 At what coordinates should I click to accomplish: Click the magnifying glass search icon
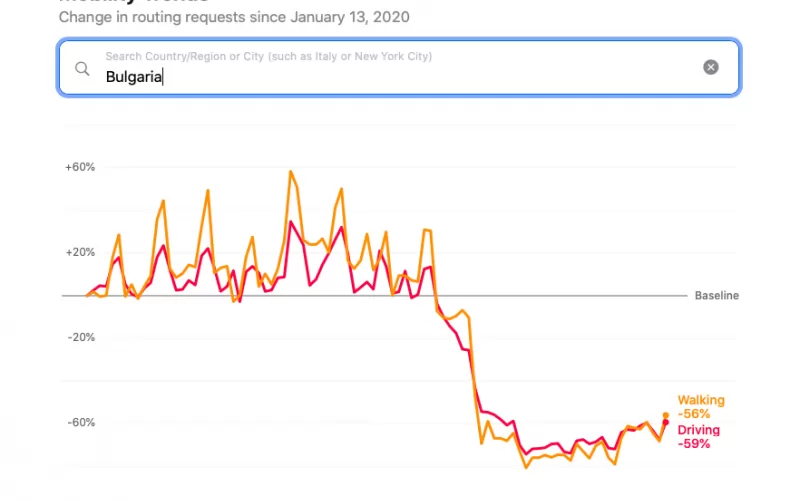tap(82, 68)
